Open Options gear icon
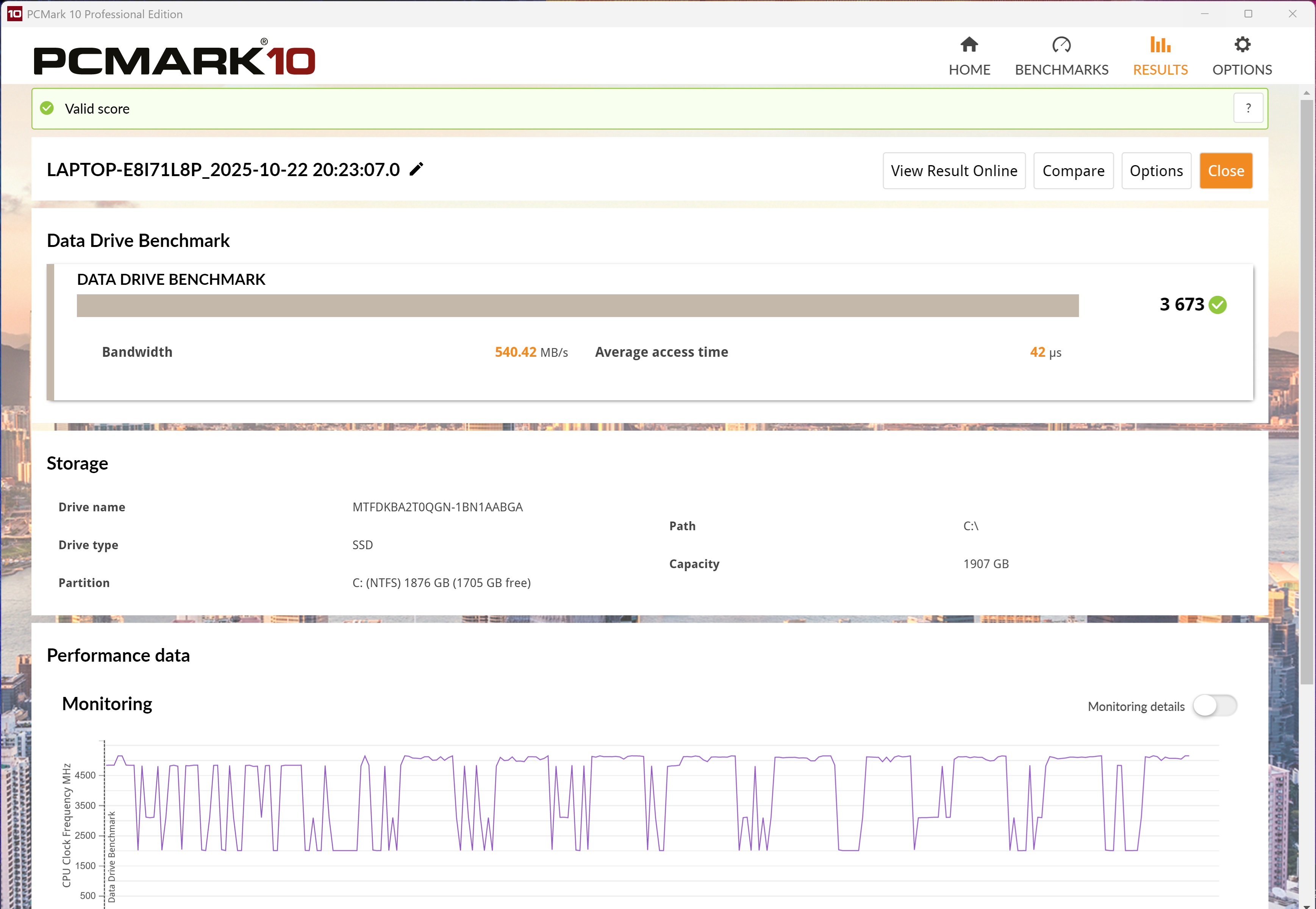 [x=1242, y=45]
